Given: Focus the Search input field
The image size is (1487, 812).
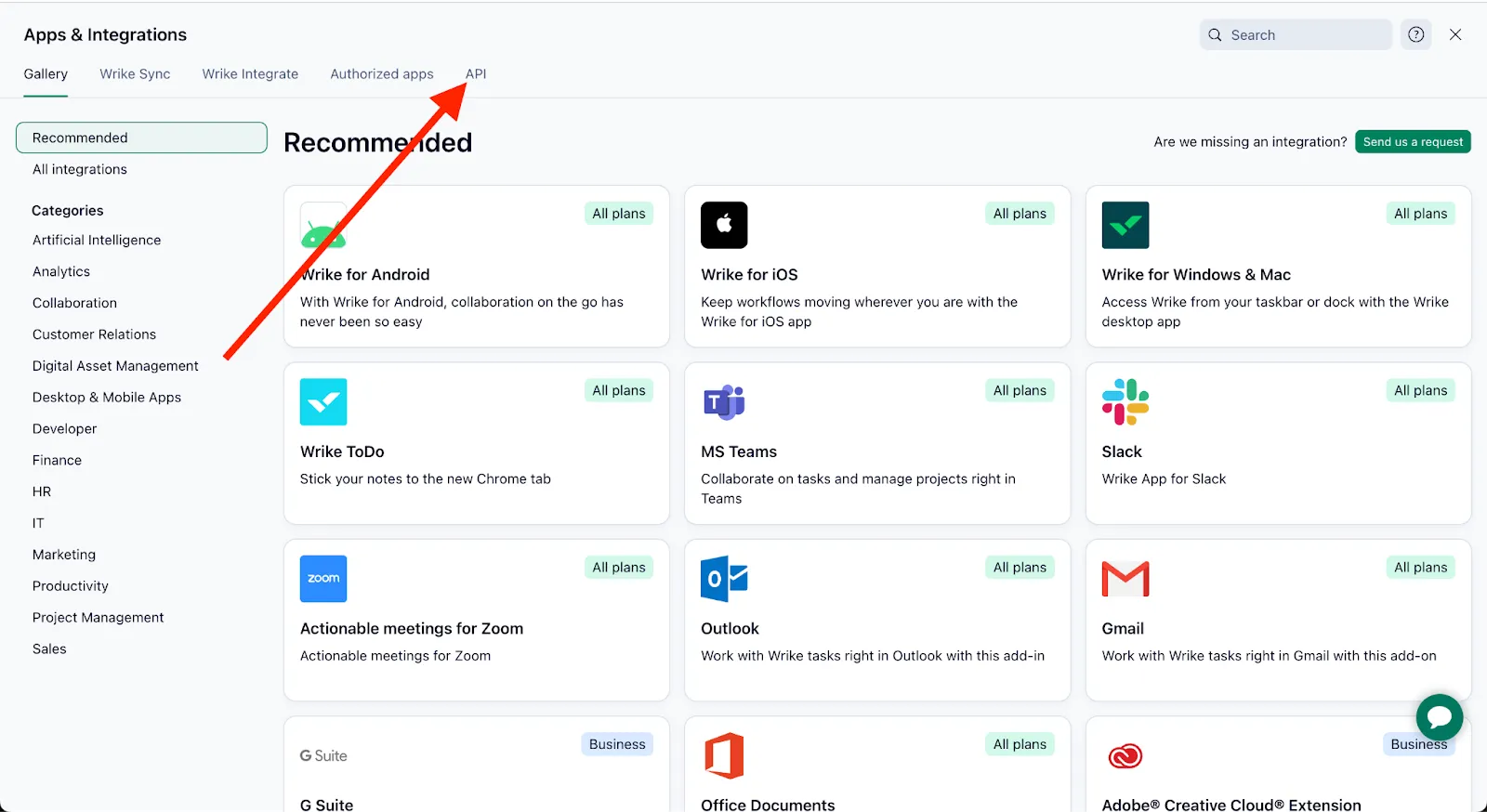Looking at the screenshot, I should [1296, 35].
